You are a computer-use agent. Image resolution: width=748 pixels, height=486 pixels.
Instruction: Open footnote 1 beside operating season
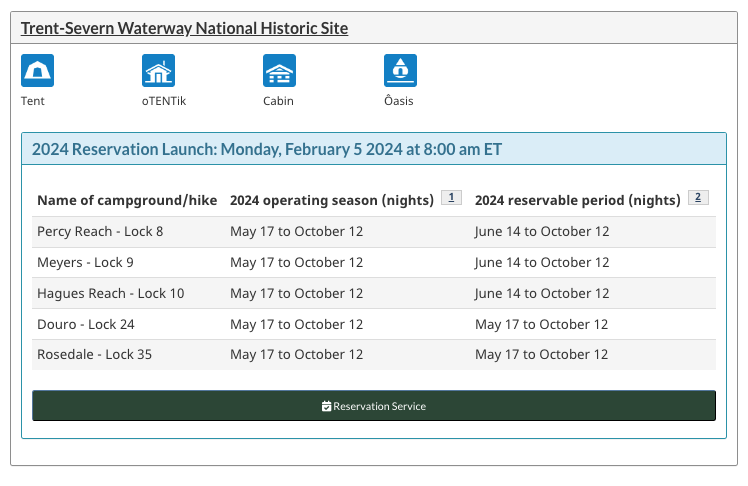point(451,198)
